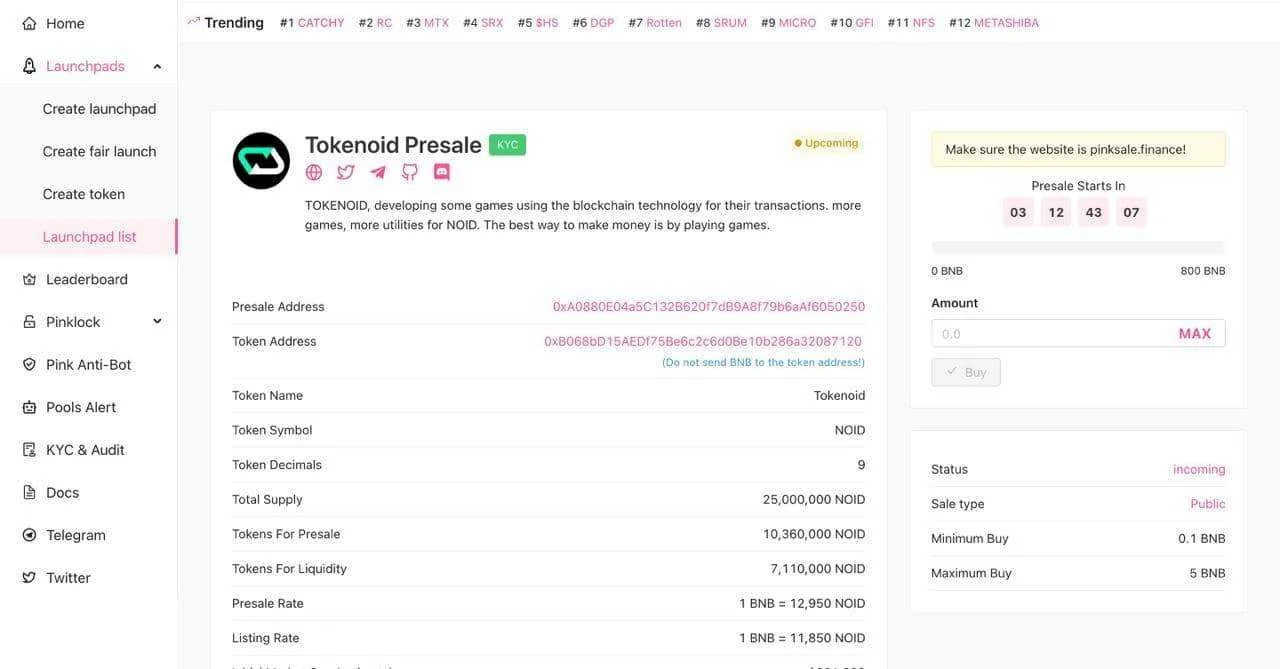Open trending token #10 GFI

coord(852,23)
